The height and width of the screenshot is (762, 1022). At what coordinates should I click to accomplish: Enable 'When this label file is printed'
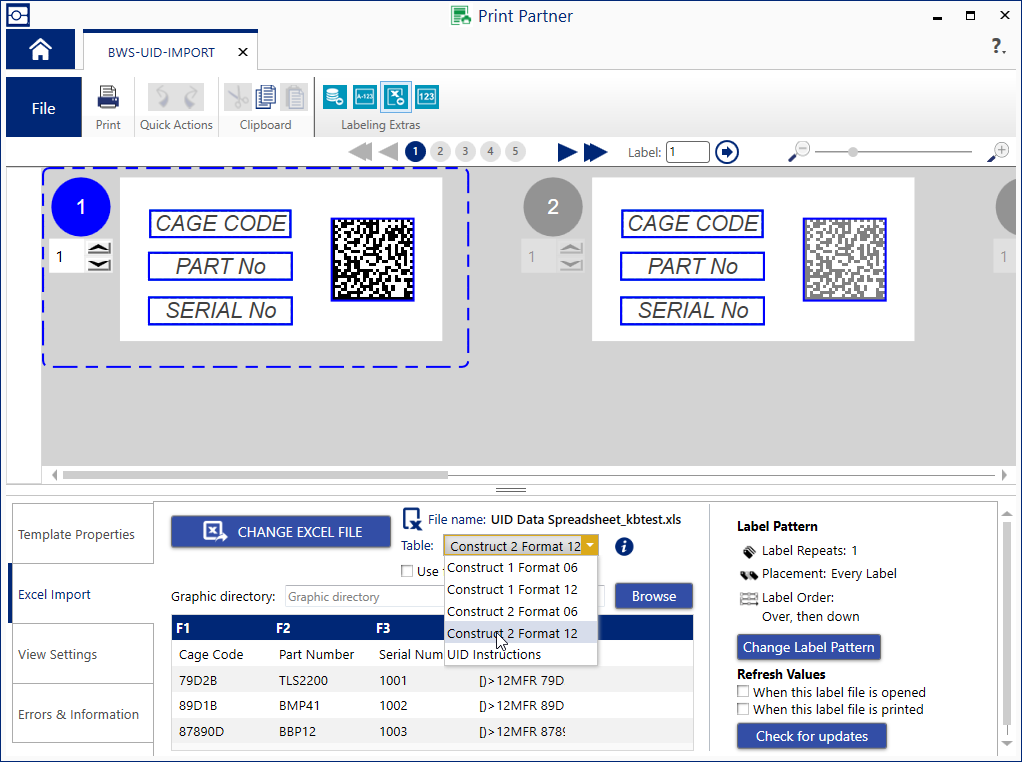point(743,709)
